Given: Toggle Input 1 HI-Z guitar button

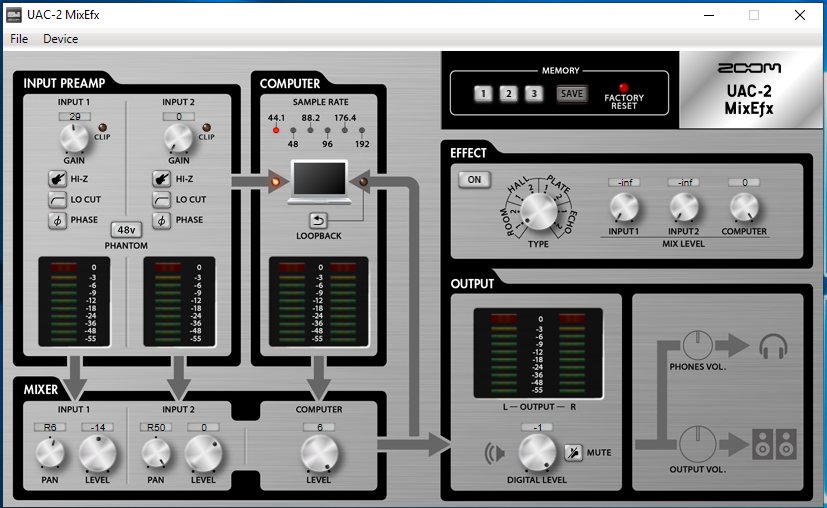Looking at the screenshot, I should pos(57,179).
